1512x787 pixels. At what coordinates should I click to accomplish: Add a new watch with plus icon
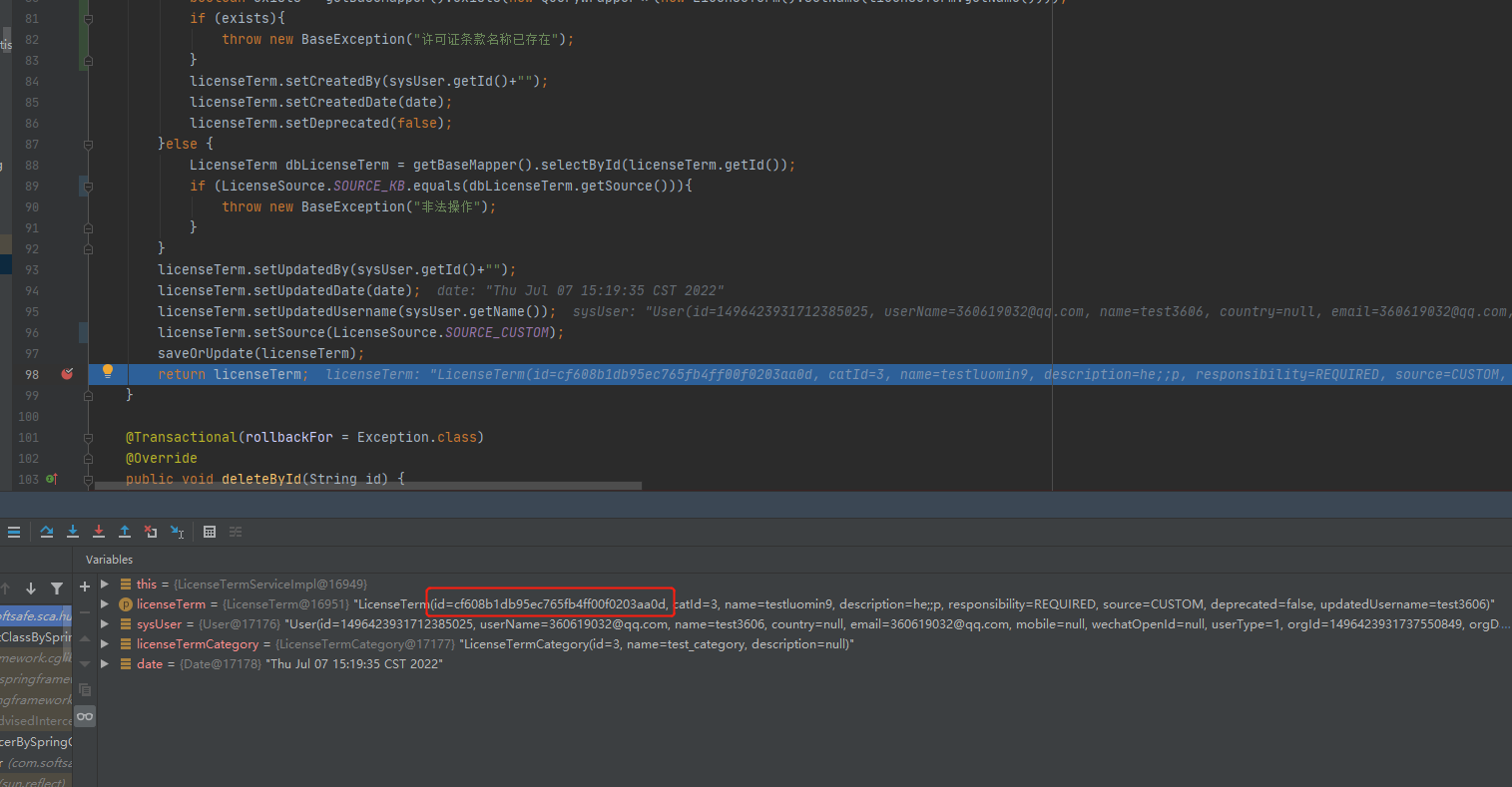pos(85,587)
